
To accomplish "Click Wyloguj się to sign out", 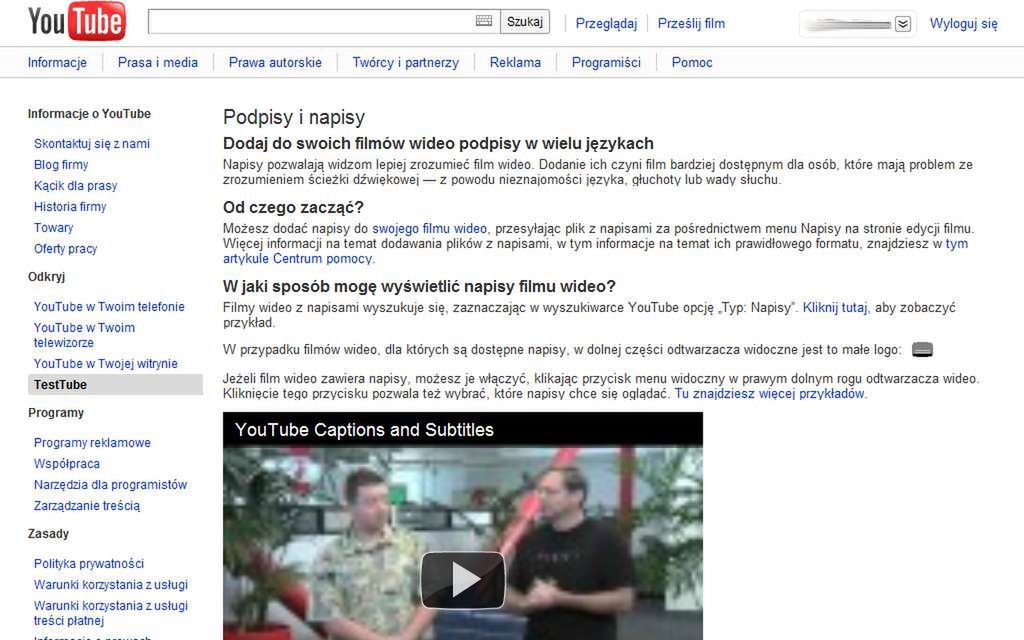I will coord(963,24).
